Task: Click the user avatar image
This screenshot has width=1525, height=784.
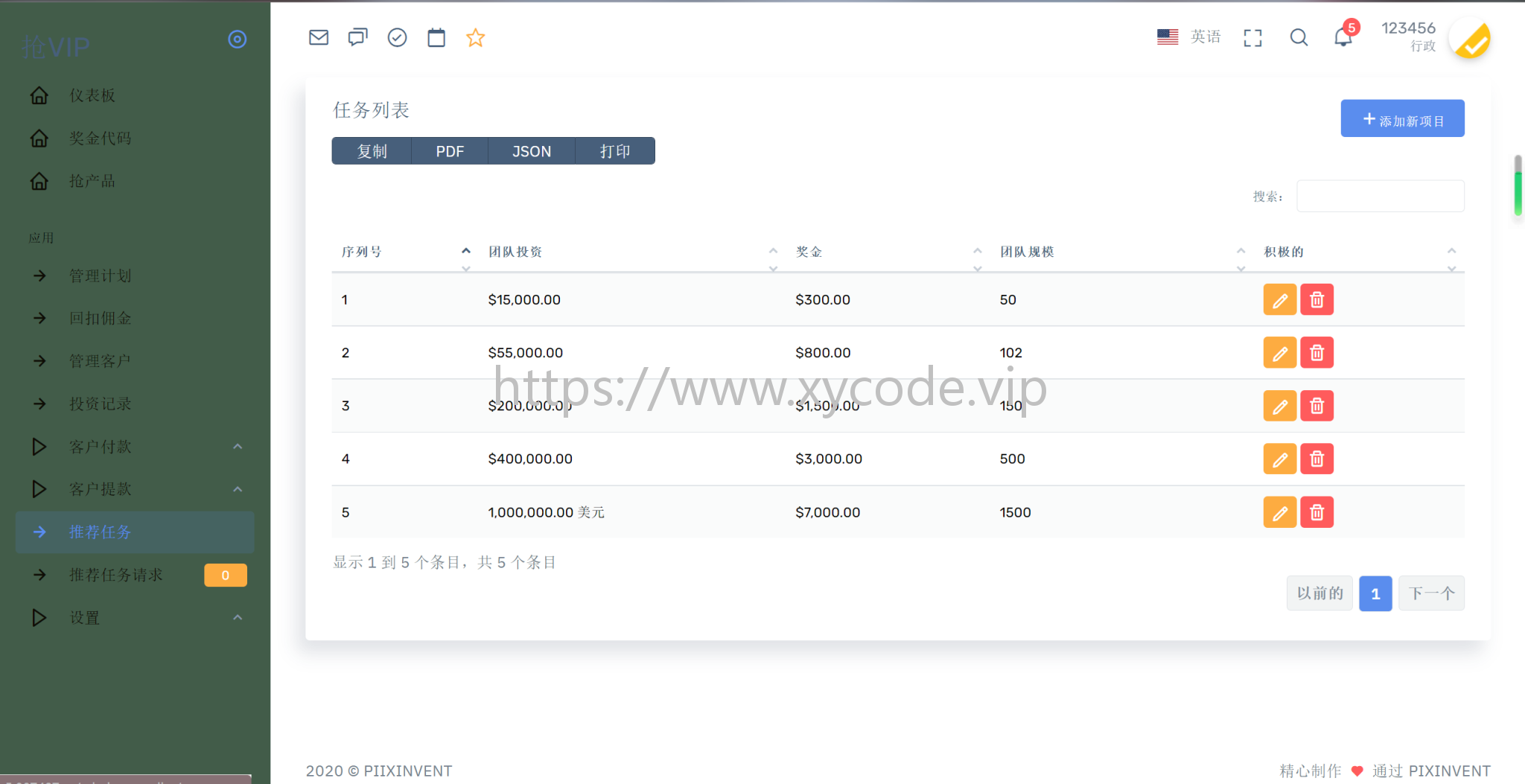Action: [1471, 38]
